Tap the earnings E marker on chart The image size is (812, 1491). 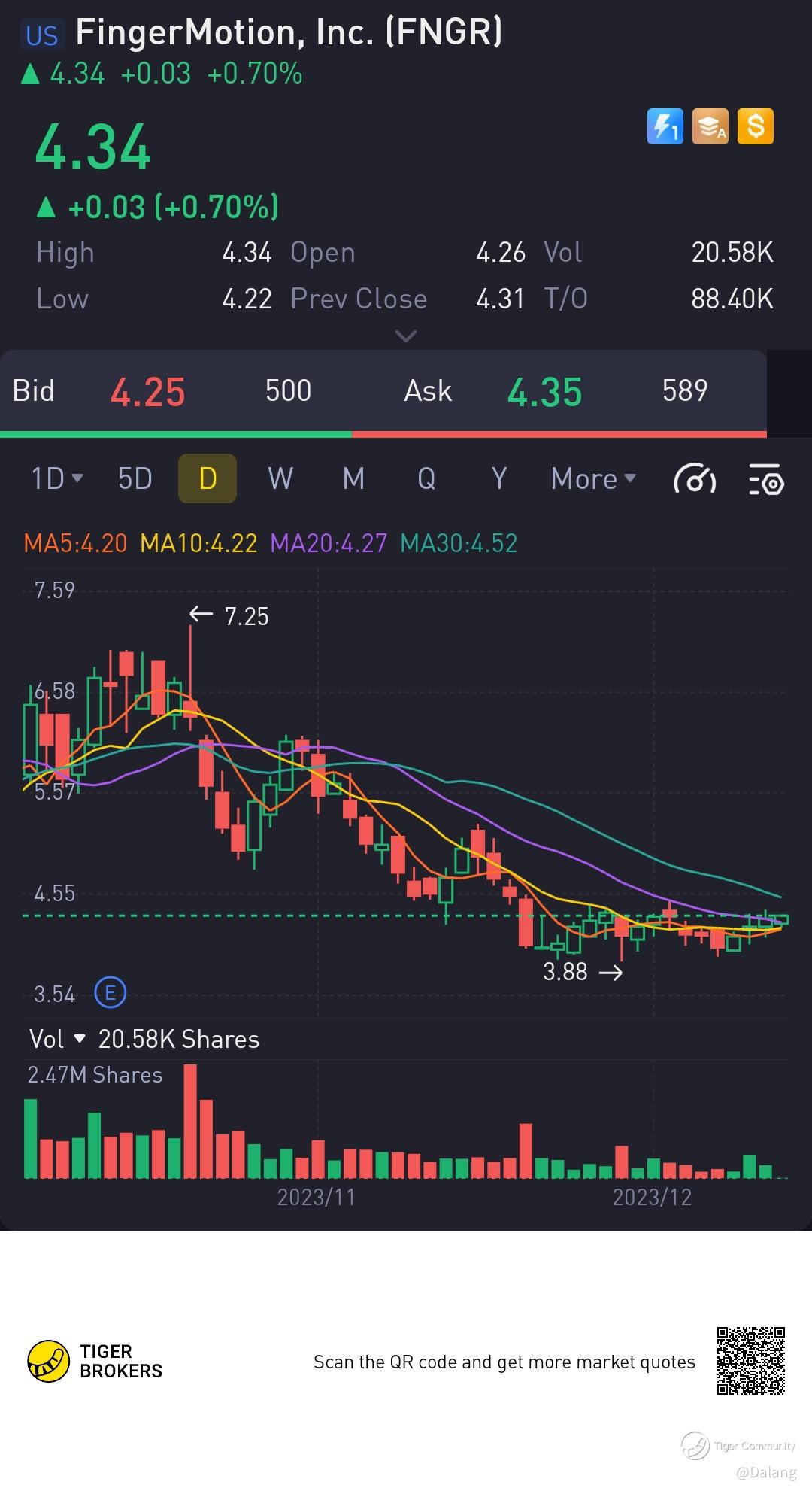tap(111, 993)
